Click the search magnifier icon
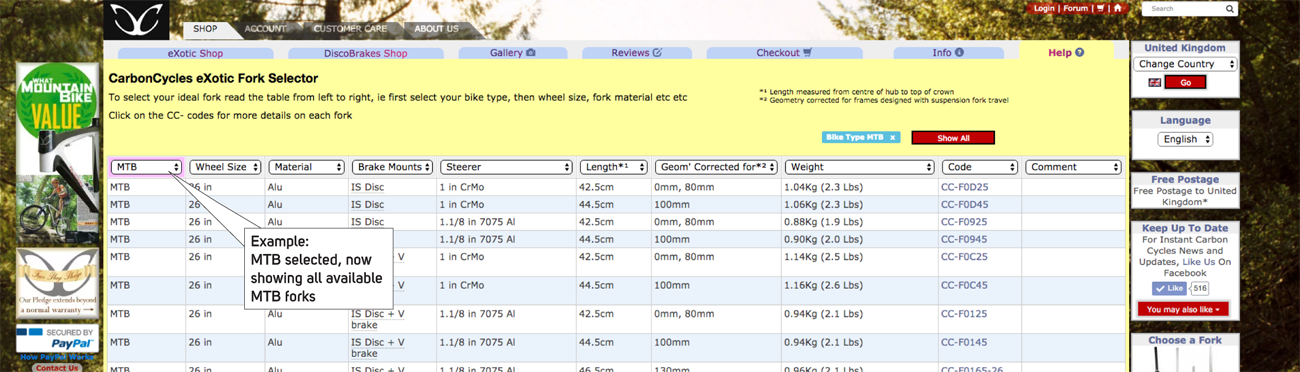The height and width of the screenshot is (372, 1300). point(1230,9)
